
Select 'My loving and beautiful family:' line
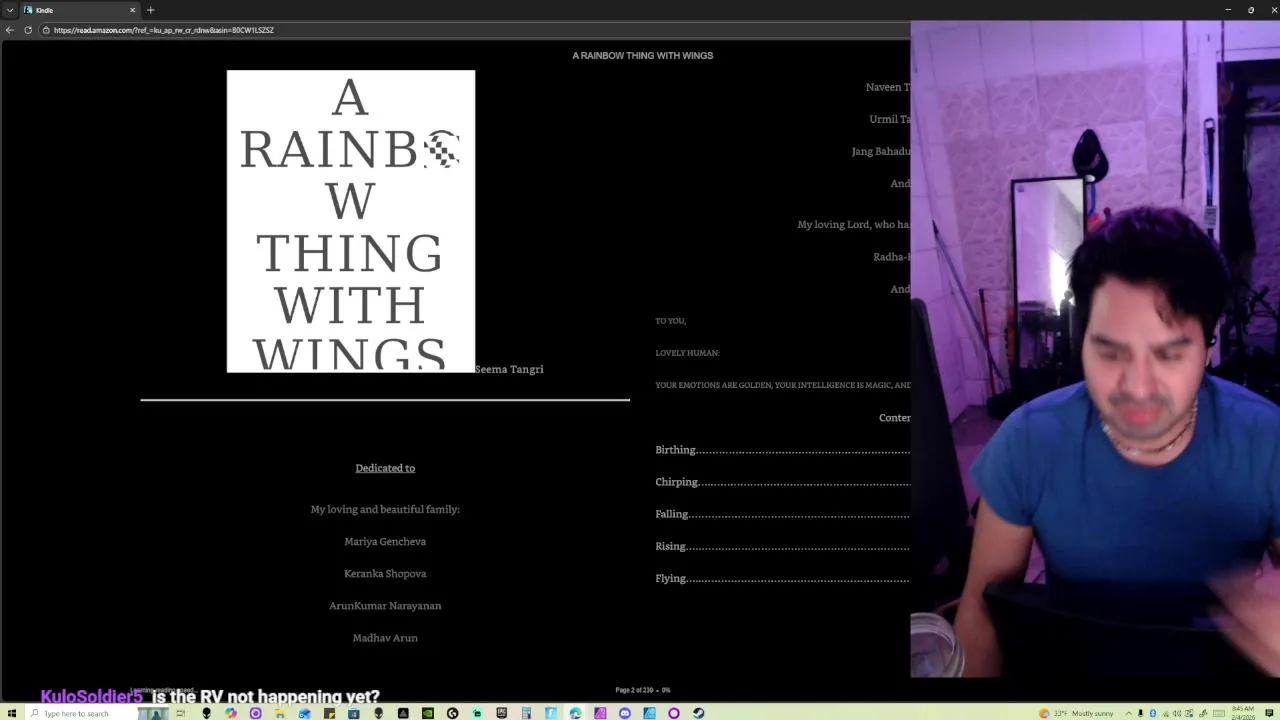(385, 509)
